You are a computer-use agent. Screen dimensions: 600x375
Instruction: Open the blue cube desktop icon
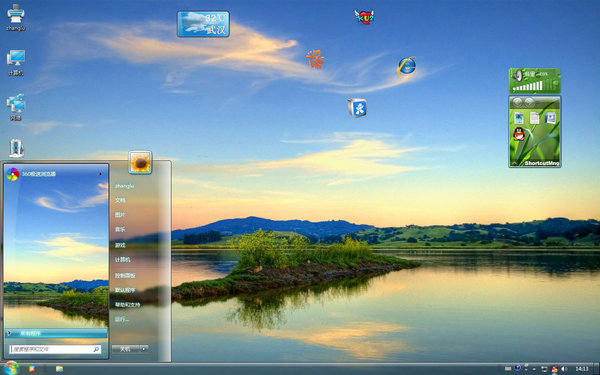click(357, 108)
